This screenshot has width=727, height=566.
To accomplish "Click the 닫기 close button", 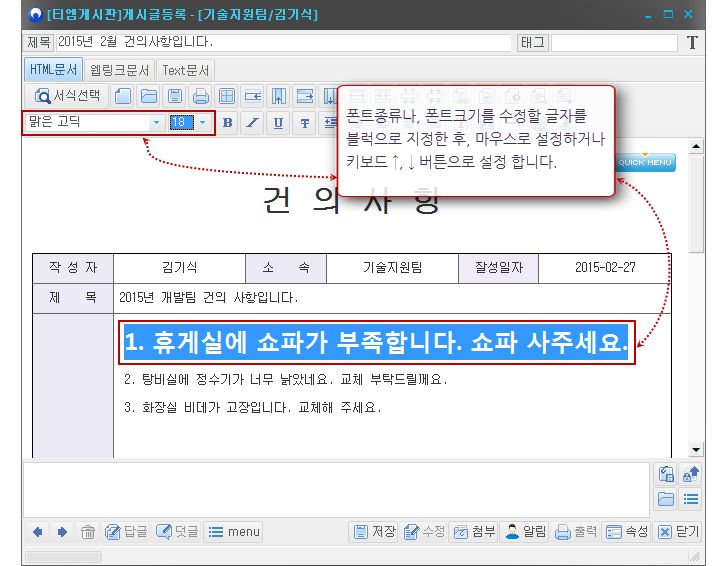I will [677, 532].
